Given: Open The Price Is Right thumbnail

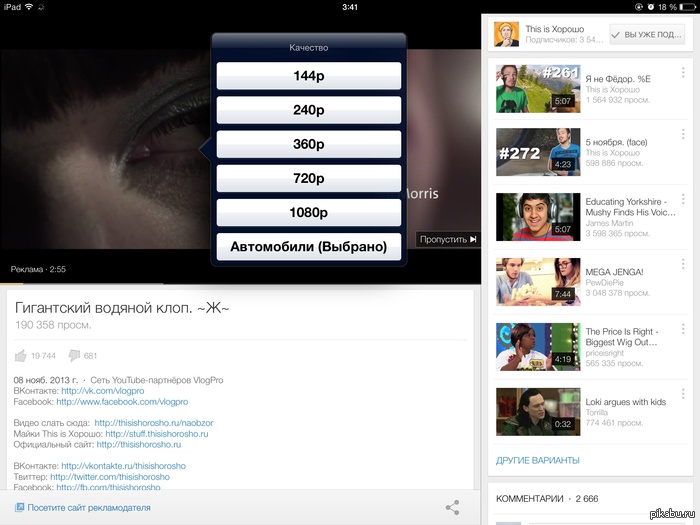Looking at the screenshot, I should point(538,347).
